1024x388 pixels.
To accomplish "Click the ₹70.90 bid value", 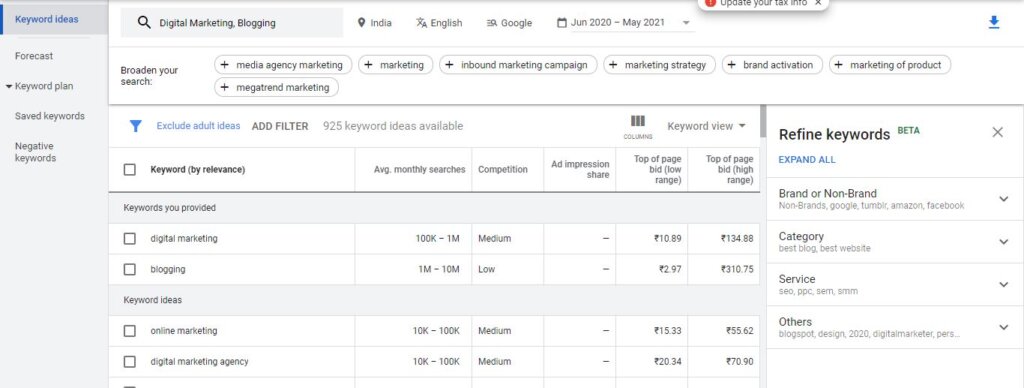I will point(739,362).
